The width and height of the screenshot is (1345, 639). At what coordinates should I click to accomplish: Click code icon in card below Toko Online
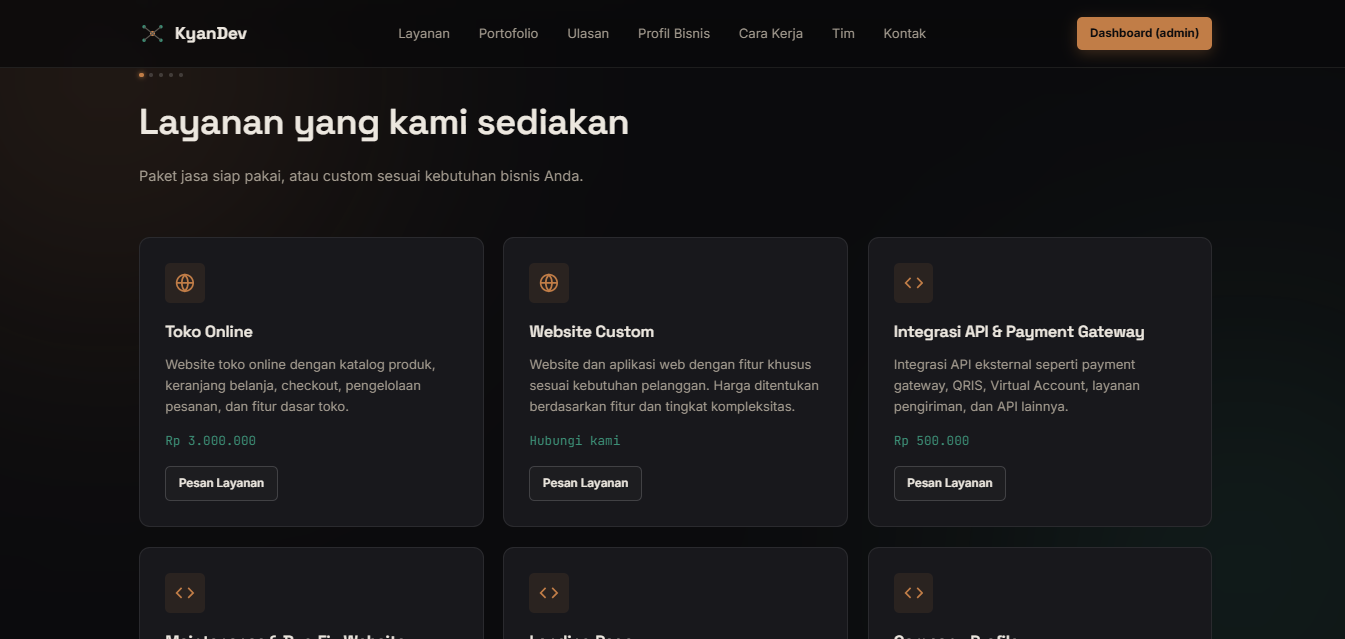tap(185, 593)
